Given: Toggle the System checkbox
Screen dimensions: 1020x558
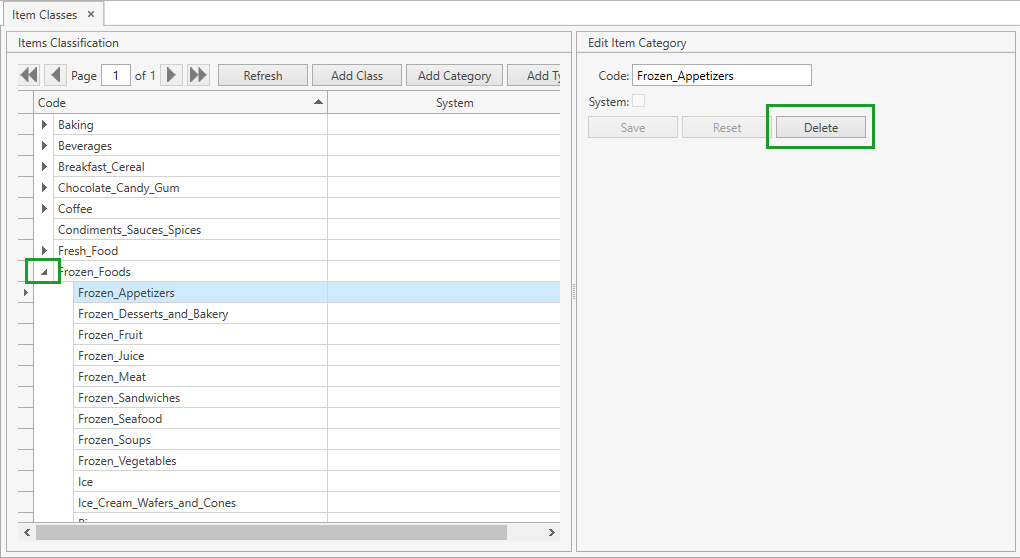Looking at the screenshot, I should tap(638, 101).
